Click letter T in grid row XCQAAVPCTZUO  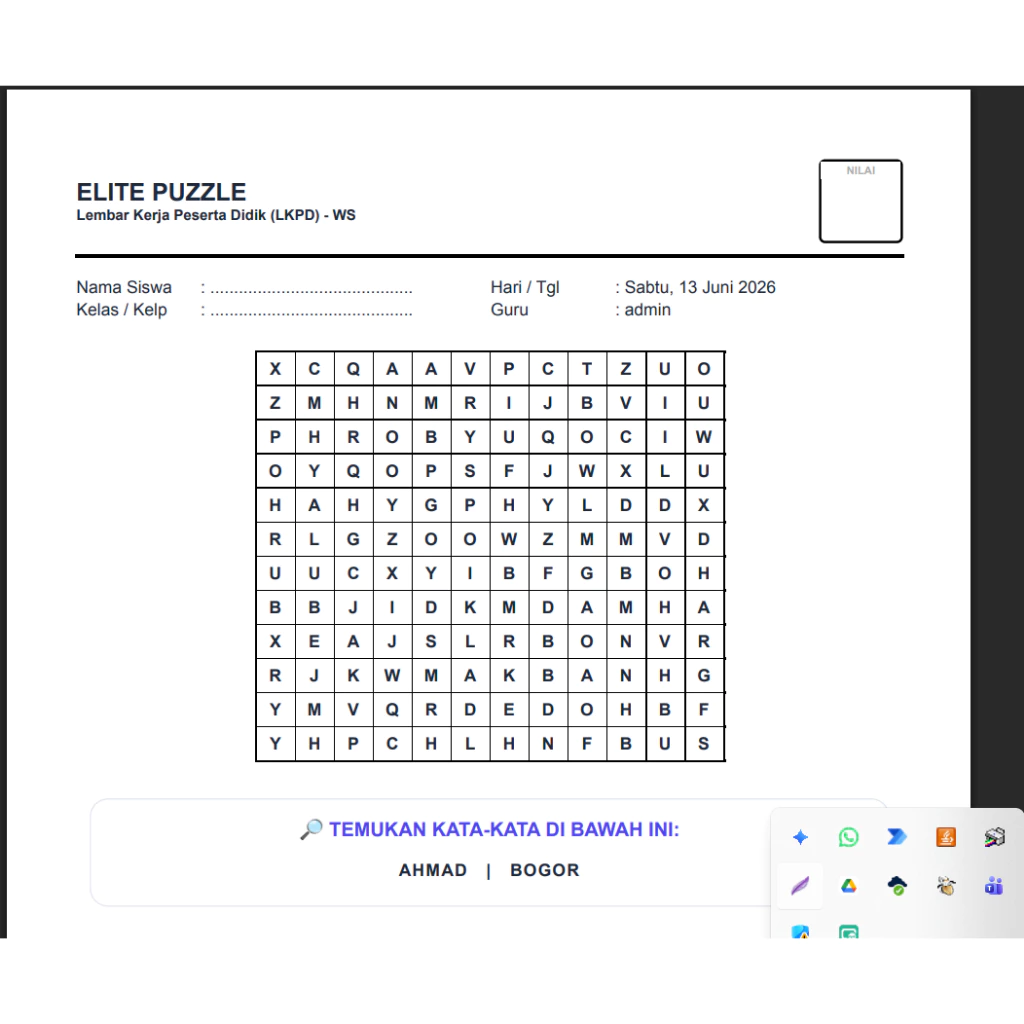tap(586, 369)
